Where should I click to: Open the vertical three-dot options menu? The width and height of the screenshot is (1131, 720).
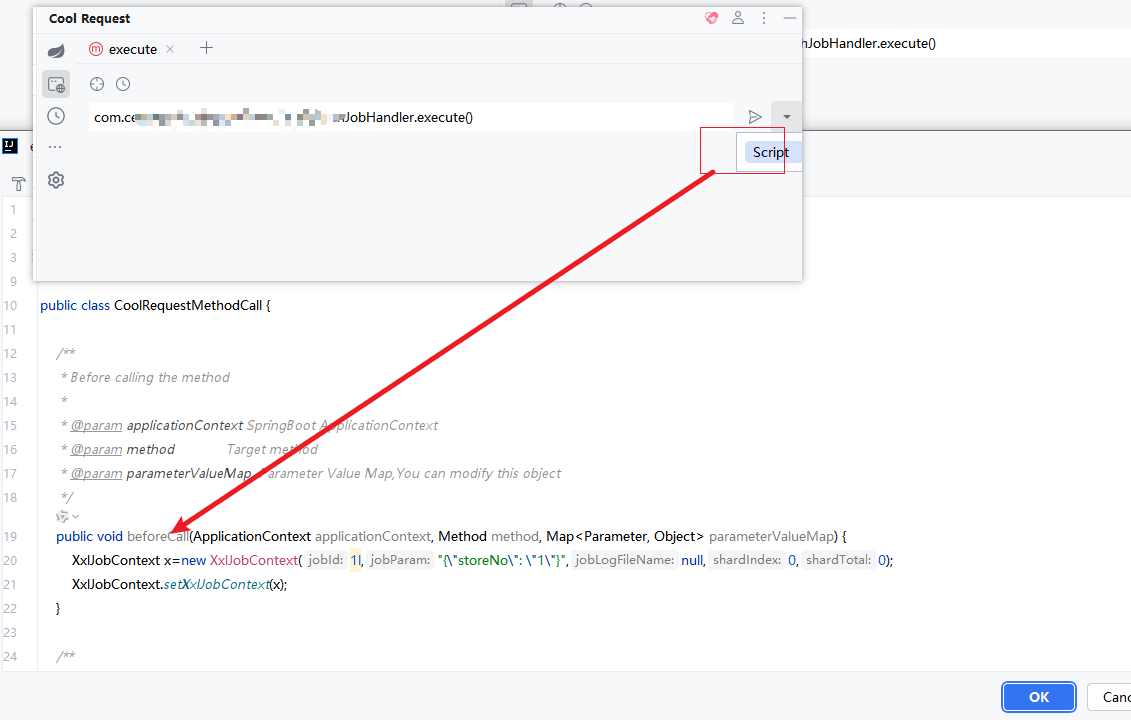click(764, 18)
